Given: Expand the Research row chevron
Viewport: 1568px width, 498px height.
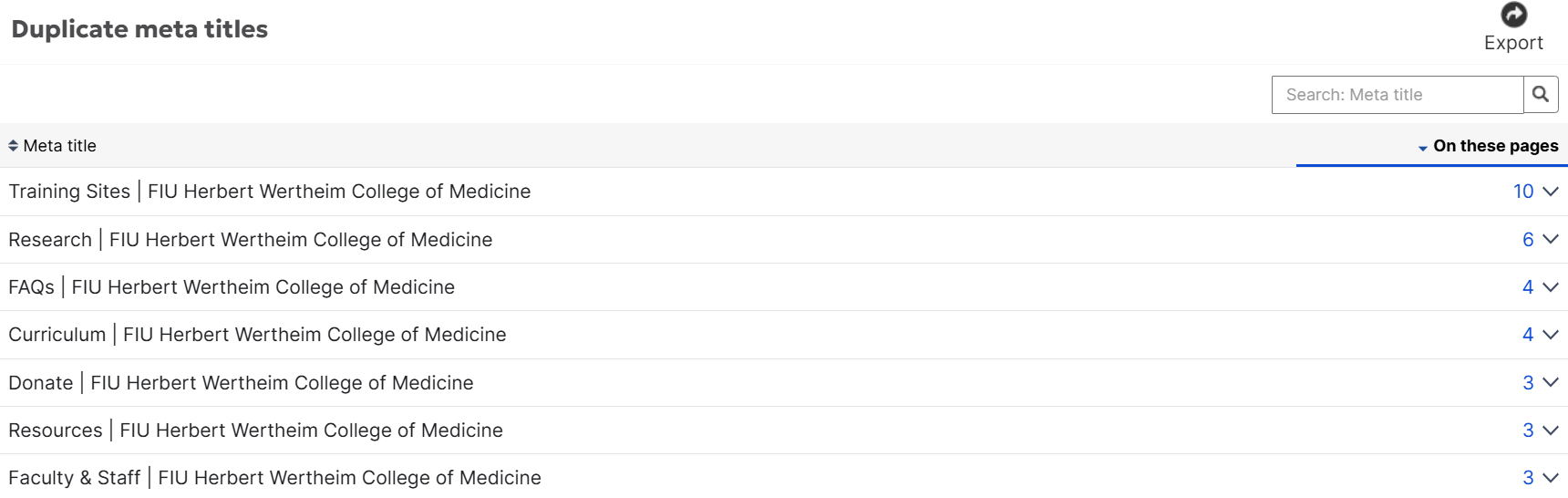Looking at the screenshot, I should [x=1551, y=239].
